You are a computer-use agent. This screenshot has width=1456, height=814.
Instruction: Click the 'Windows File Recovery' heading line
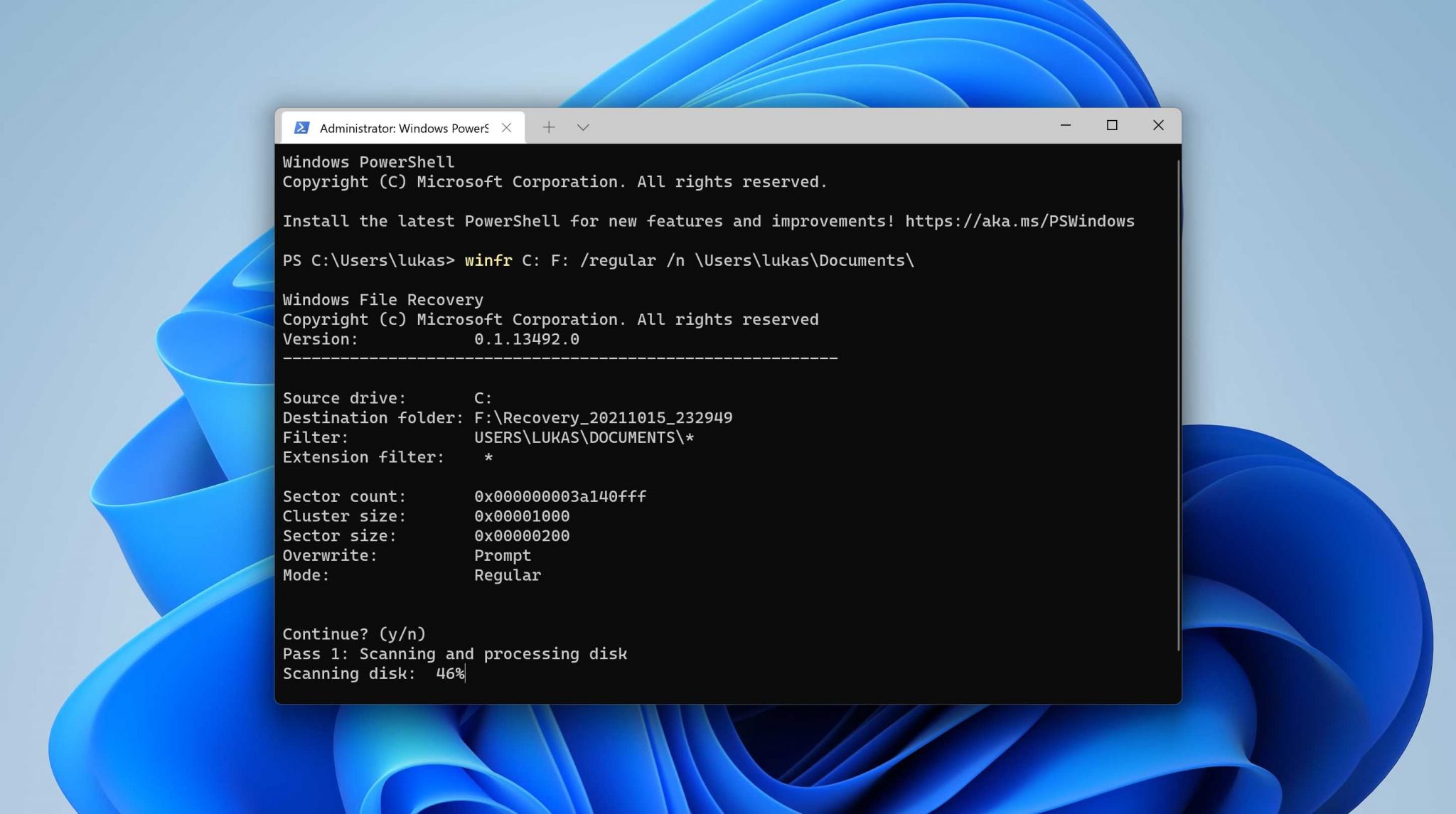[x=382, y=300]
